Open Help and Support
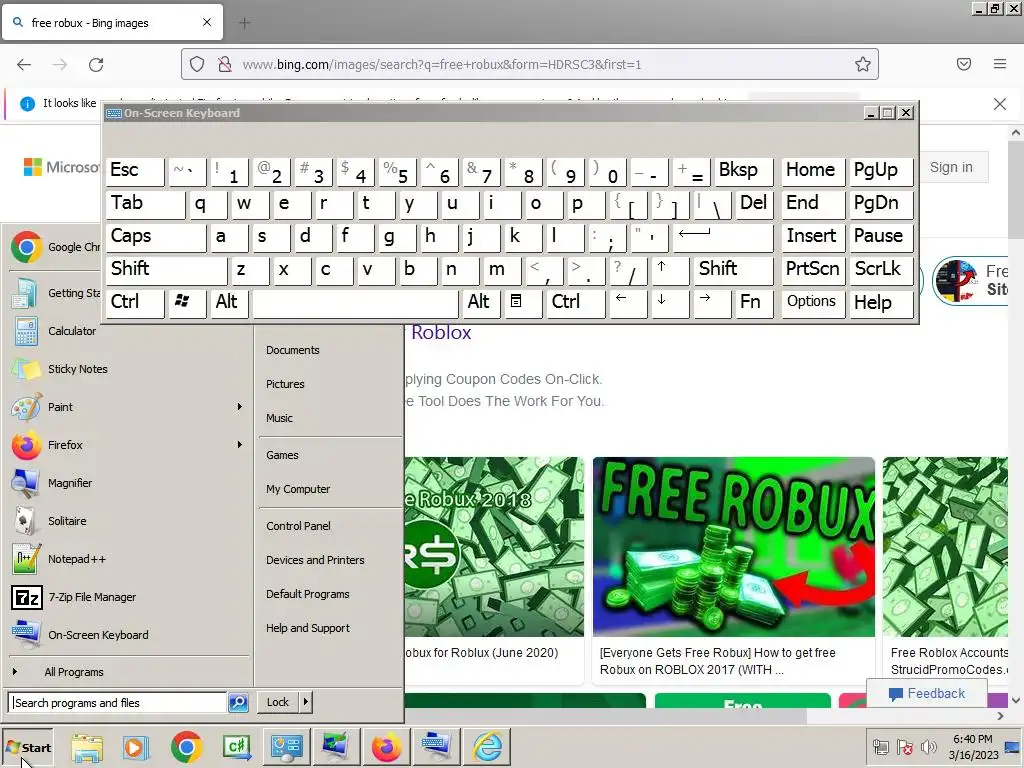The width and height of the screenshot is (1024, 768). pyautogui.click(x=308, y=628)
